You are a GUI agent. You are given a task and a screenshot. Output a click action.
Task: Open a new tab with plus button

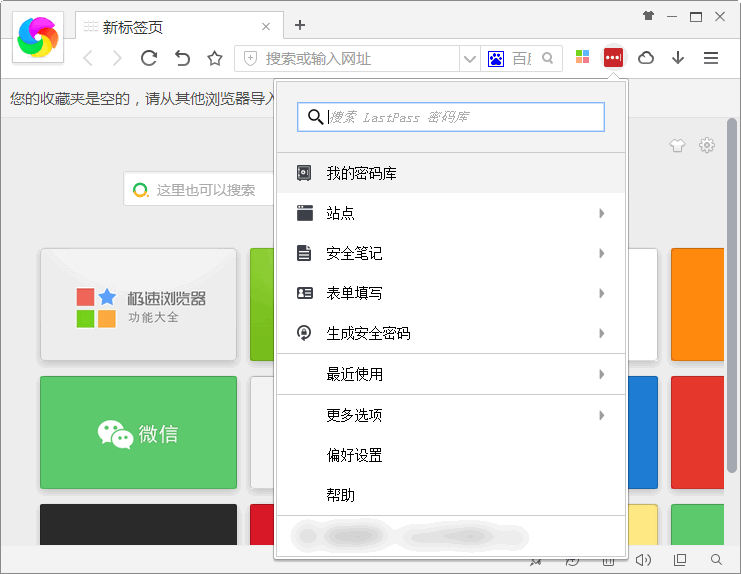click(x=300, y=25)
